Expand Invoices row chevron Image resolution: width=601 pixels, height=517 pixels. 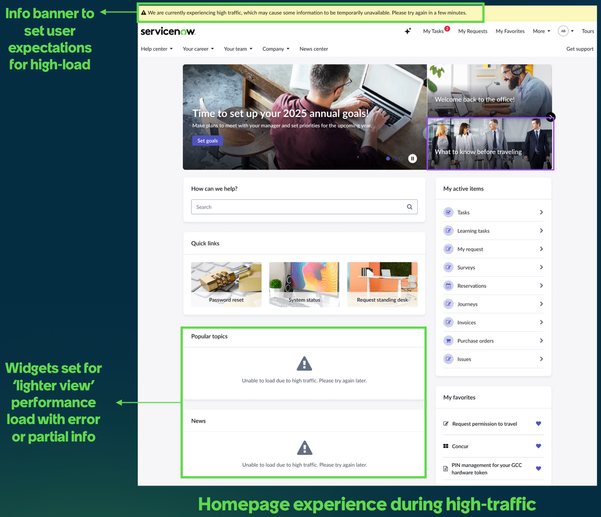click(x=541, y=322)
